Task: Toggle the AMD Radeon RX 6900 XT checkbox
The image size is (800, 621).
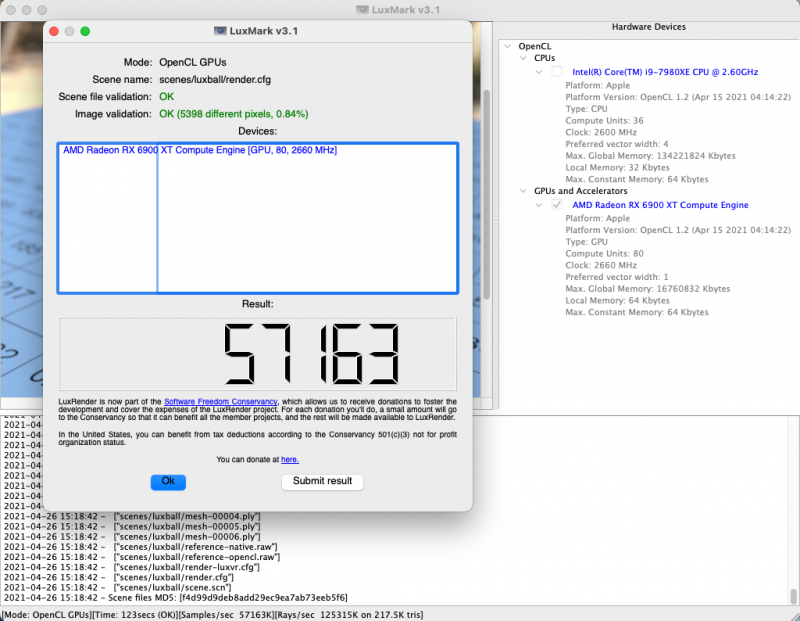Action: click(557, 205)
